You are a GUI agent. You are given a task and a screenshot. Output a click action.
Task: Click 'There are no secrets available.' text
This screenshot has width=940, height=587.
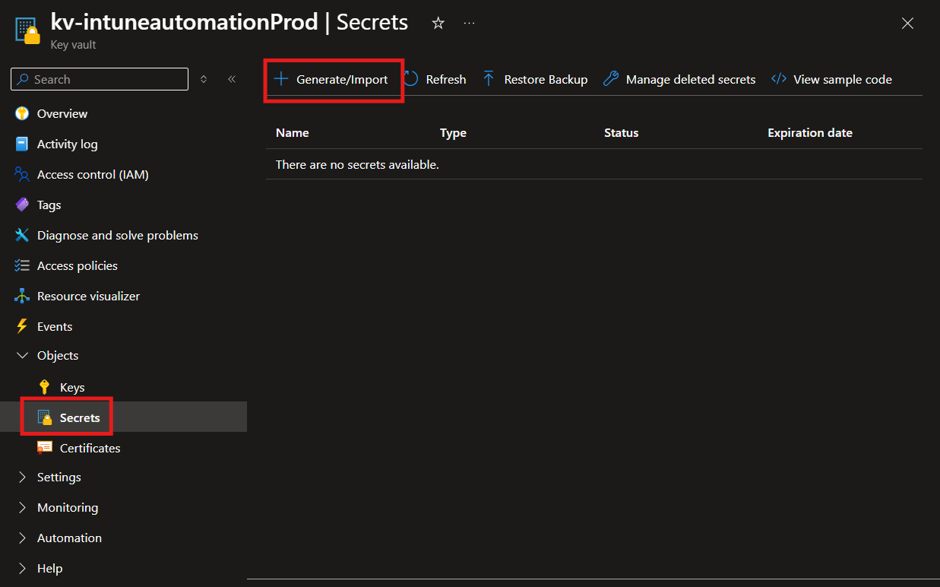(357, 164)
